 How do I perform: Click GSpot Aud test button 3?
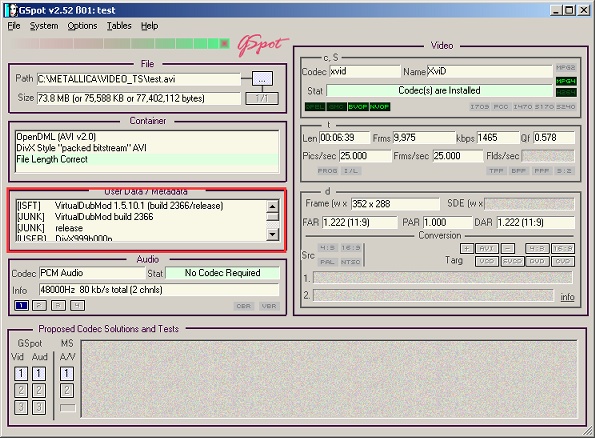point(39,407)
